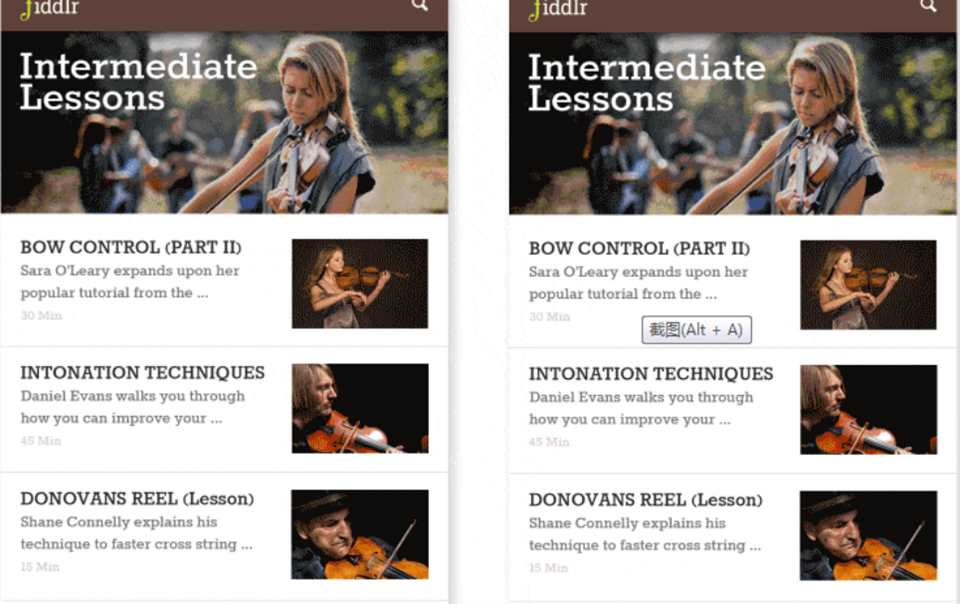The width and height of the screenshot is (960, 604).
Task: Select DONOVANS REEL (Lesson) title in left panel
Action: point(137,499)
